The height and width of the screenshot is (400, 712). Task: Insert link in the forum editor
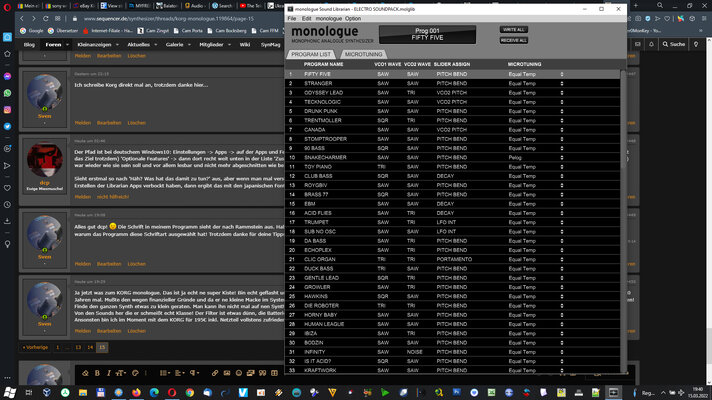(x=215, y=373)
